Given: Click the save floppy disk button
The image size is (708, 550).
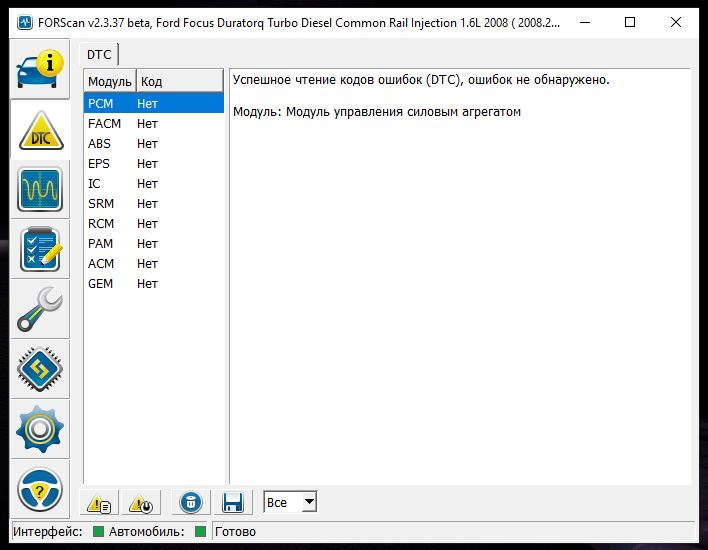Looking at the screenshot, I should 233,503.
